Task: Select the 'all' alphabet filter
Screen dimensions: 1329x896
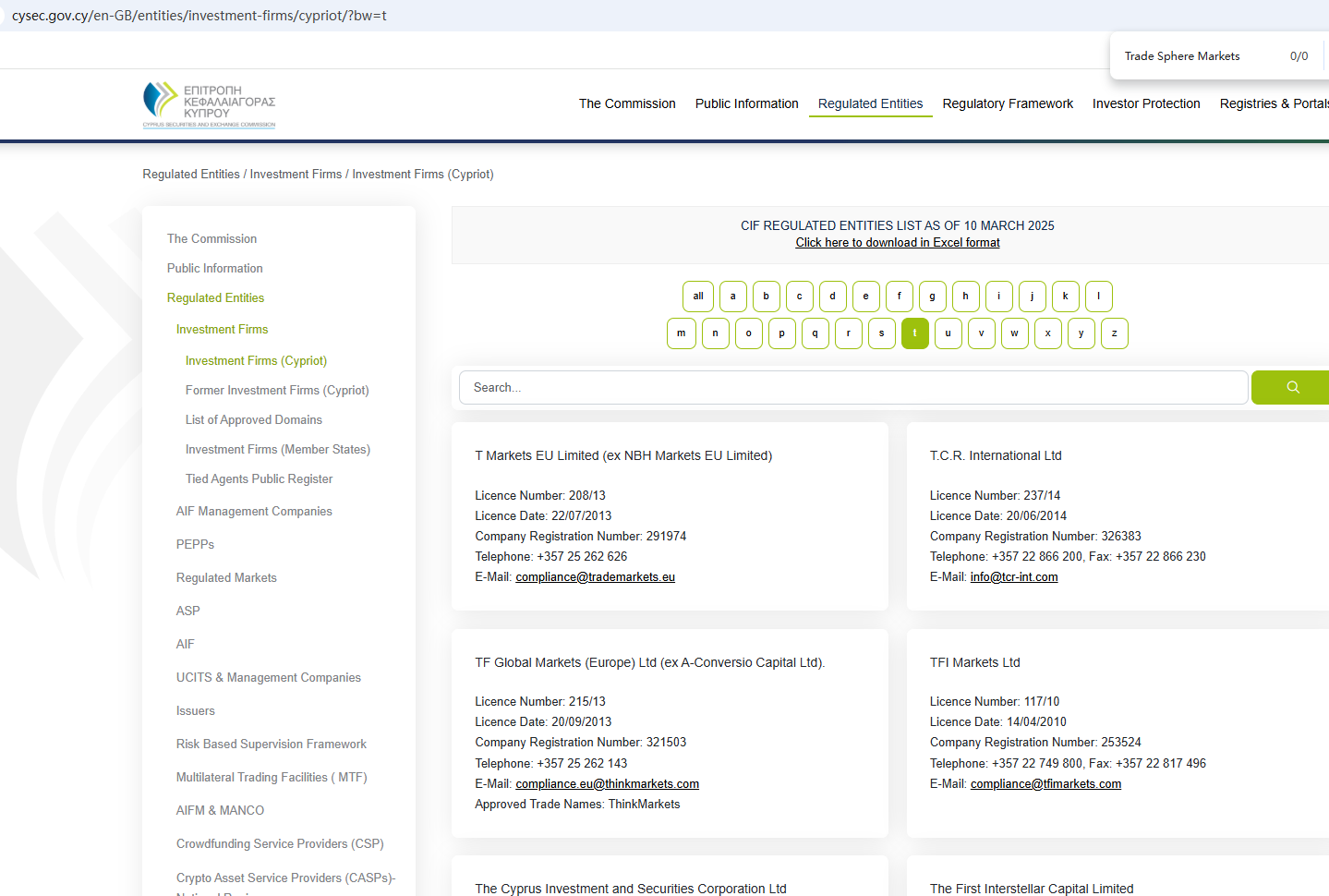Action: point(698,297)
